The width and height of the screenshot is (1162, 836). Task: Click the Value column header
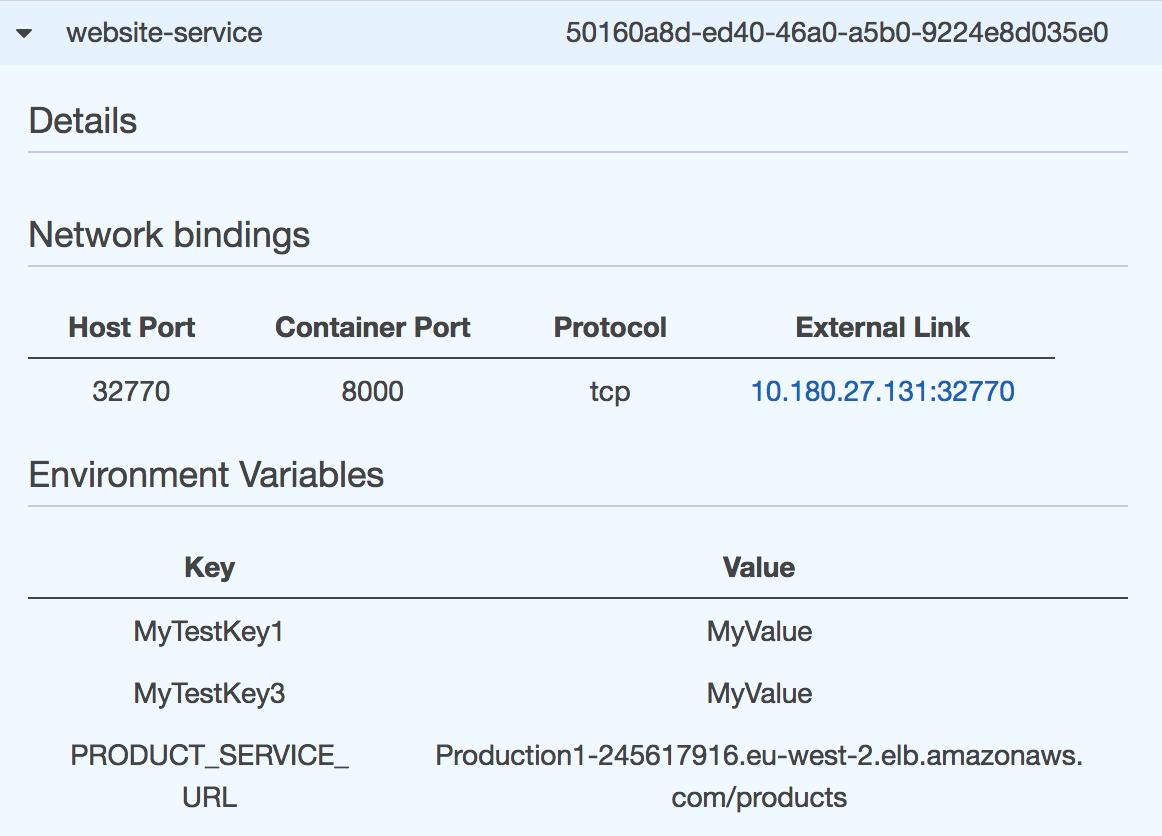tap(758, 568)
